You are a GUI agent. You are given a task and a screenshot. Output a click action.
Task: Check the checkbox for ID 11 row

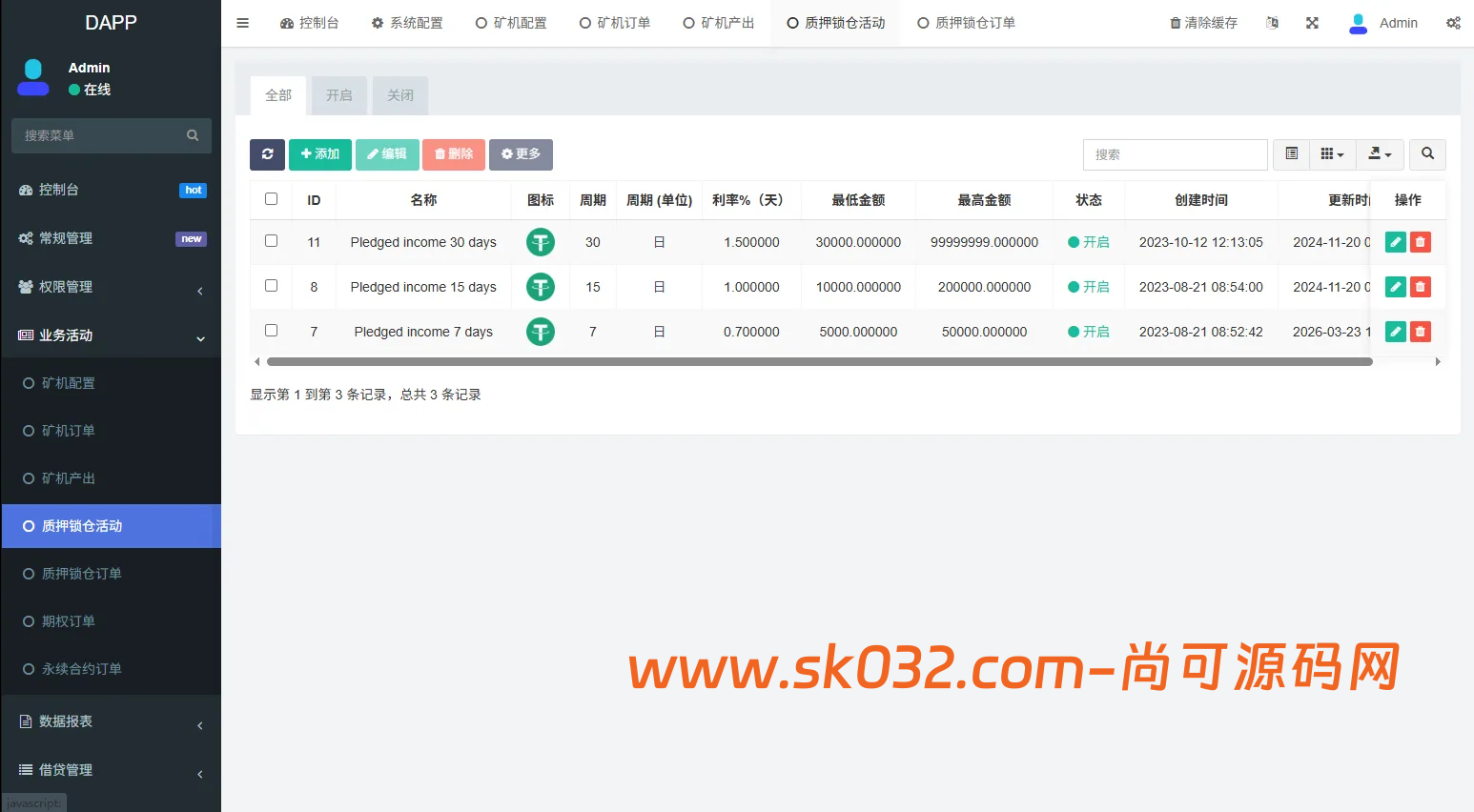tap(271, 241)
